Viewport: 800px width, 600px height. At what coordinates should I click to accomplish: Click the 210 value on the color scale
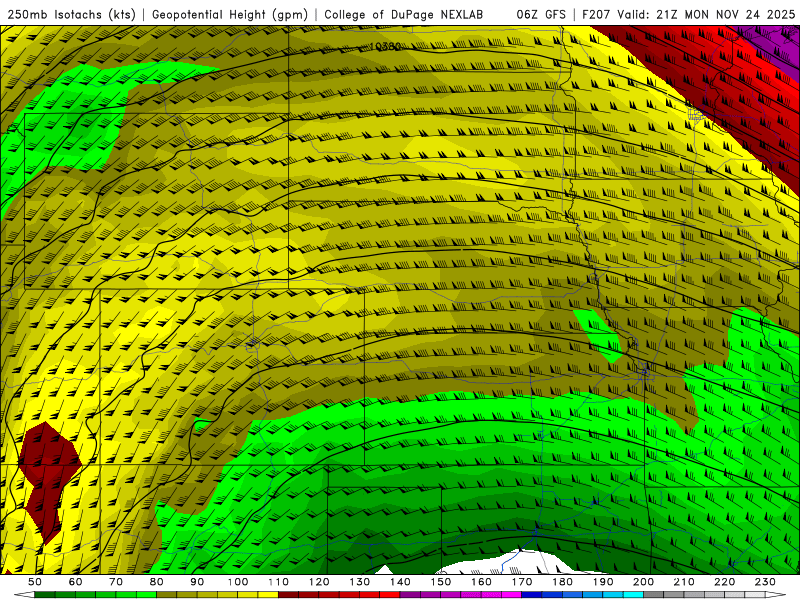[x=684, y=582]
